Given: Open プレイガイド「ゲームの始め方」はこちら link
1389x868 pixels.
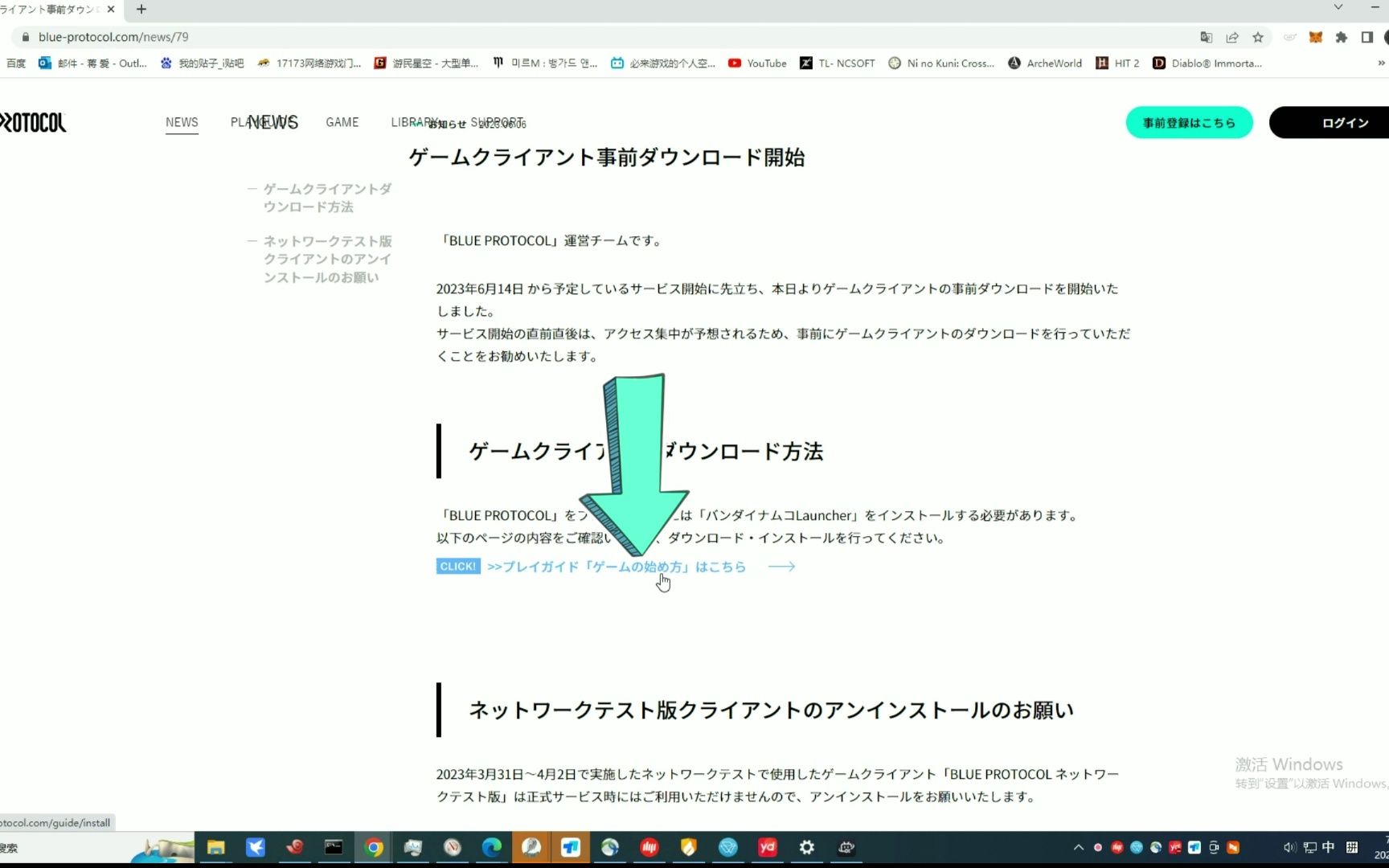Looking at the screenshot, I should tap(617, 567).
